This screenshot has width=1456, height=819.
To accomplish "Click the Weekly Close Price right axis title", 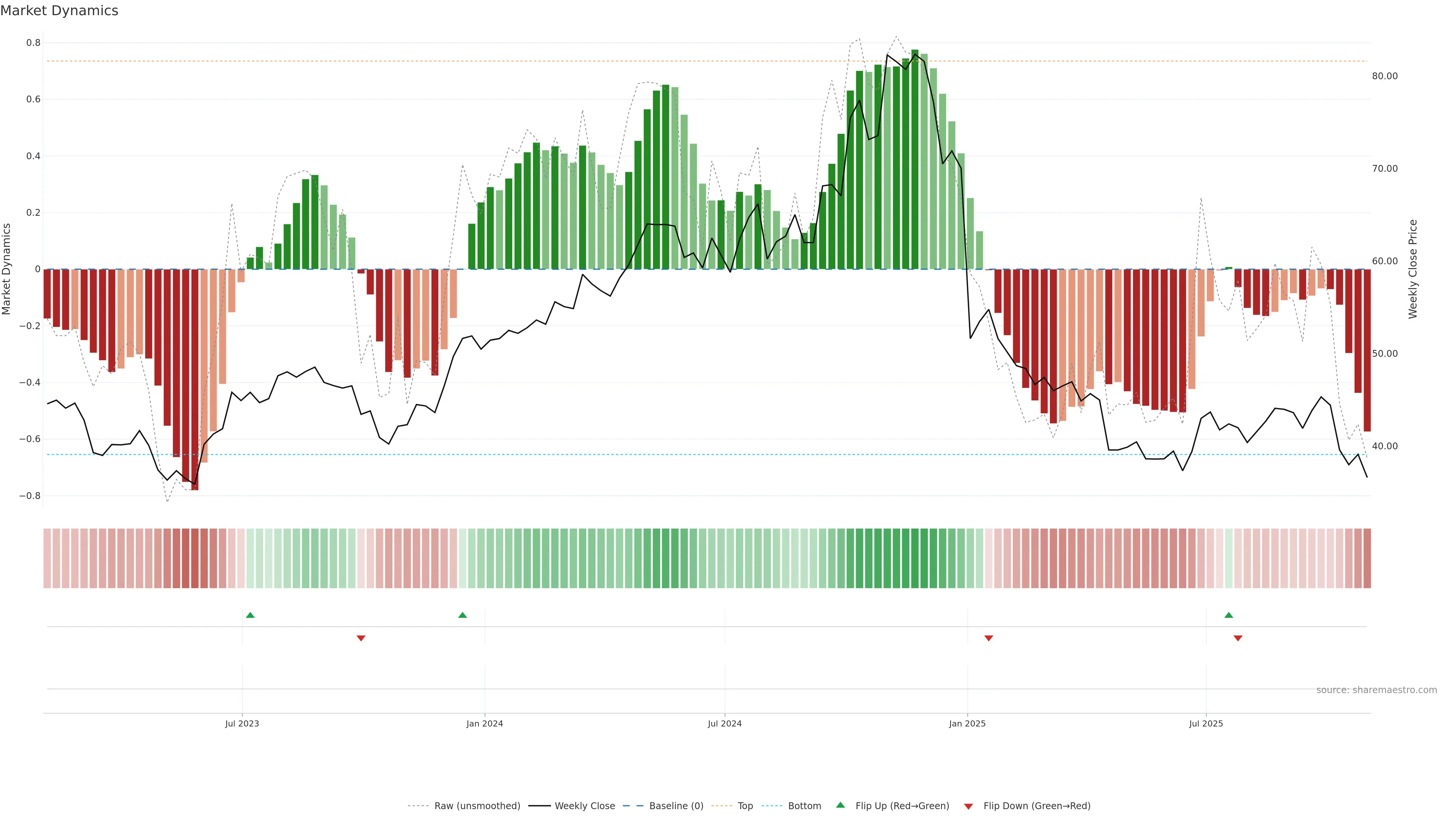I will pos(1412,269).
